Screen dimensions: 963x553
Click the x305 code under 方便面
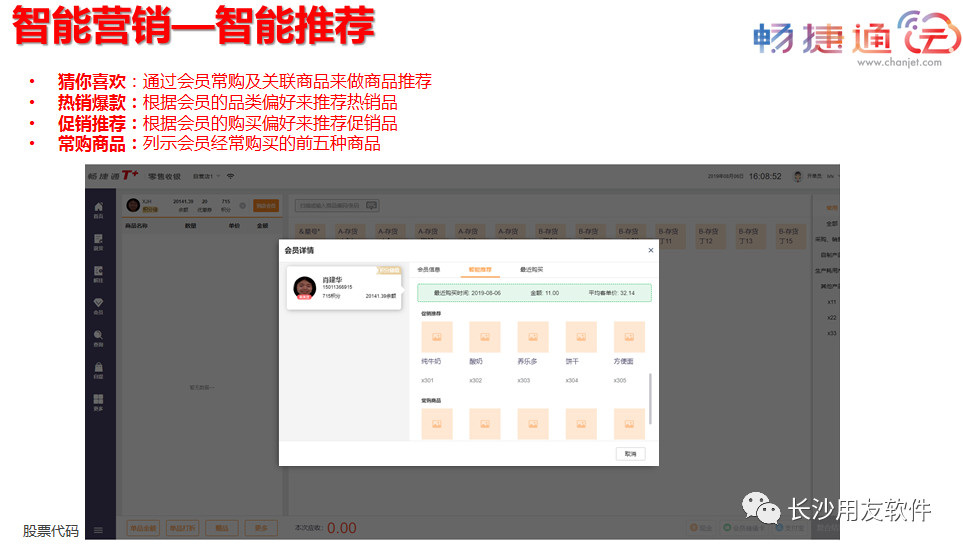coord(620,380)
